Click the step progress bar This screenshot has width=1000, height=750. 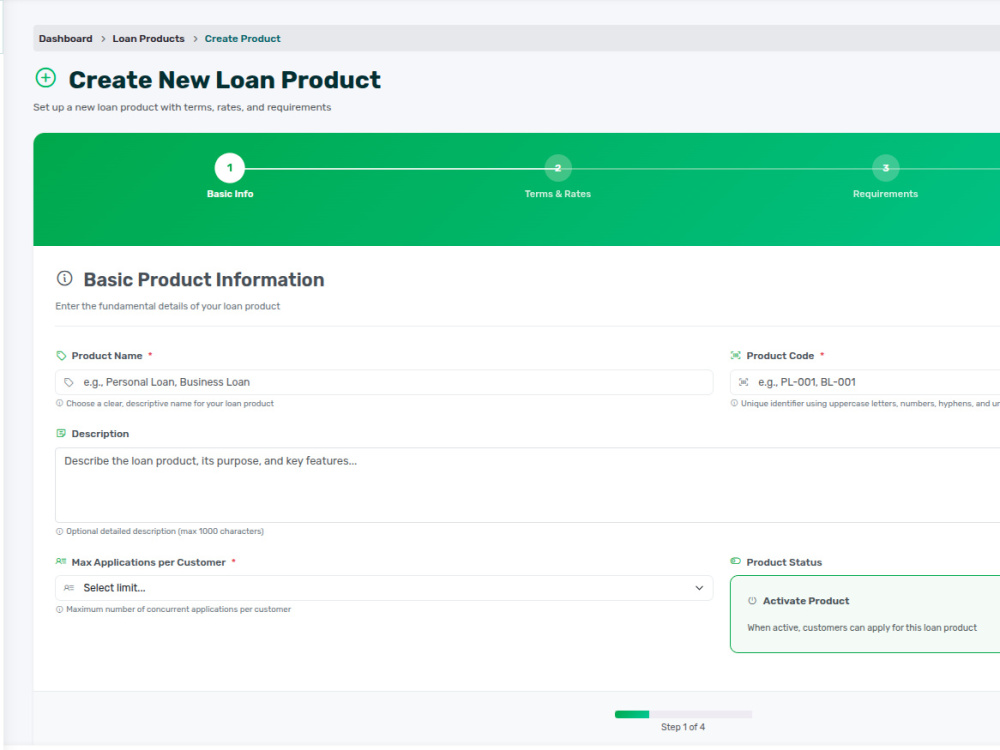click(x=684, y=714)
